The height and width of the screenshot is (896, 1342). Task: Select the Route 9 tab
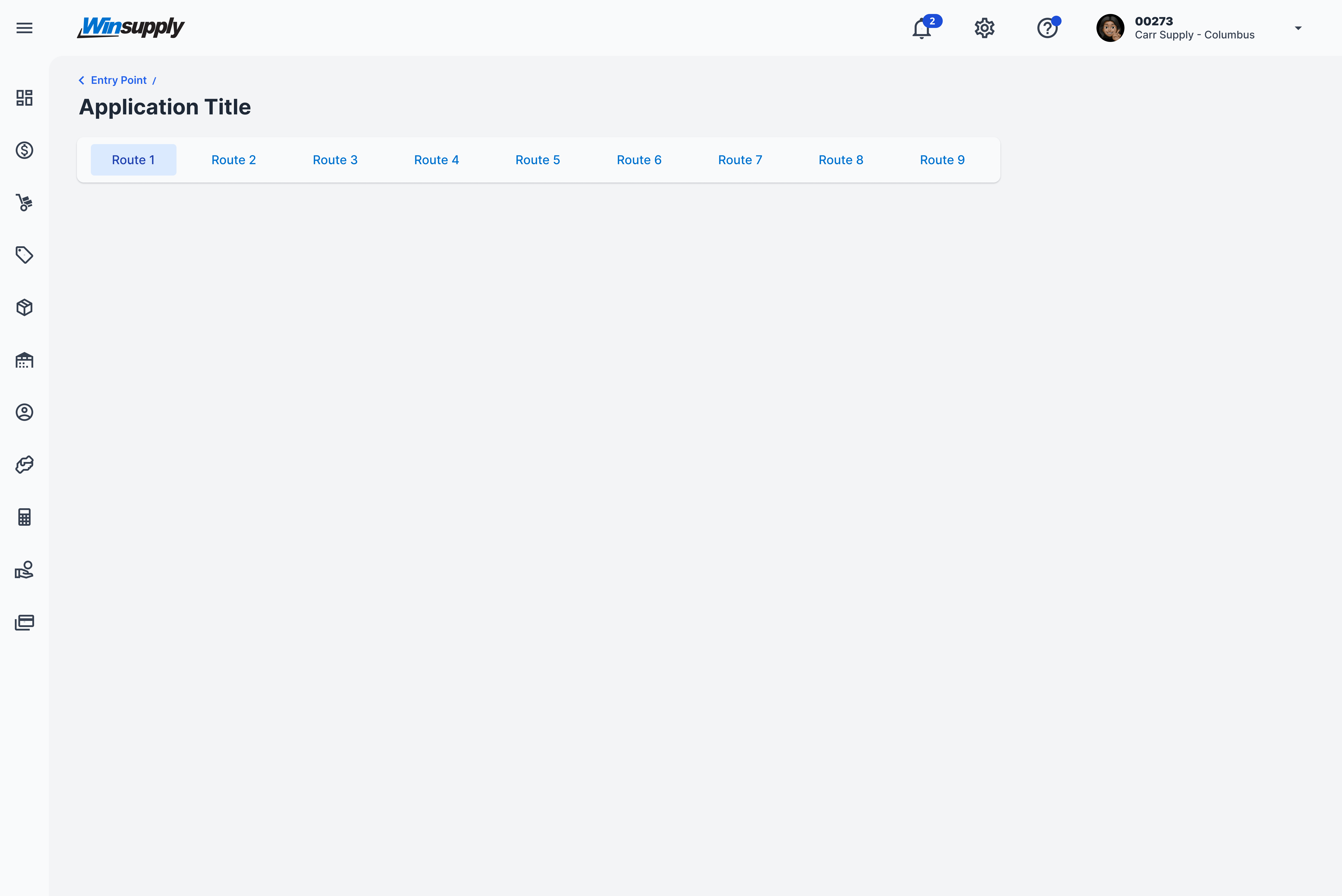[942, 160]
